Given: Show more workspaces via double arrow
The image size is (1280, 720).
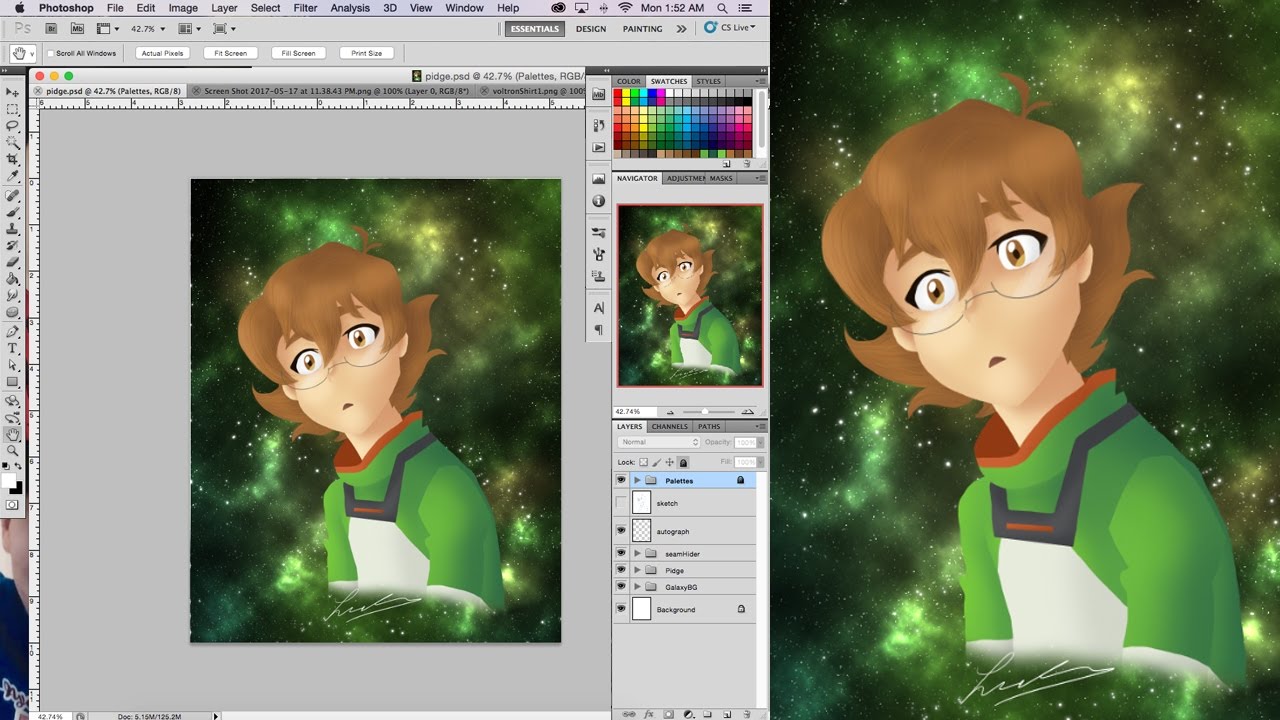Looking at the screenshot, I should pos(682,29).
